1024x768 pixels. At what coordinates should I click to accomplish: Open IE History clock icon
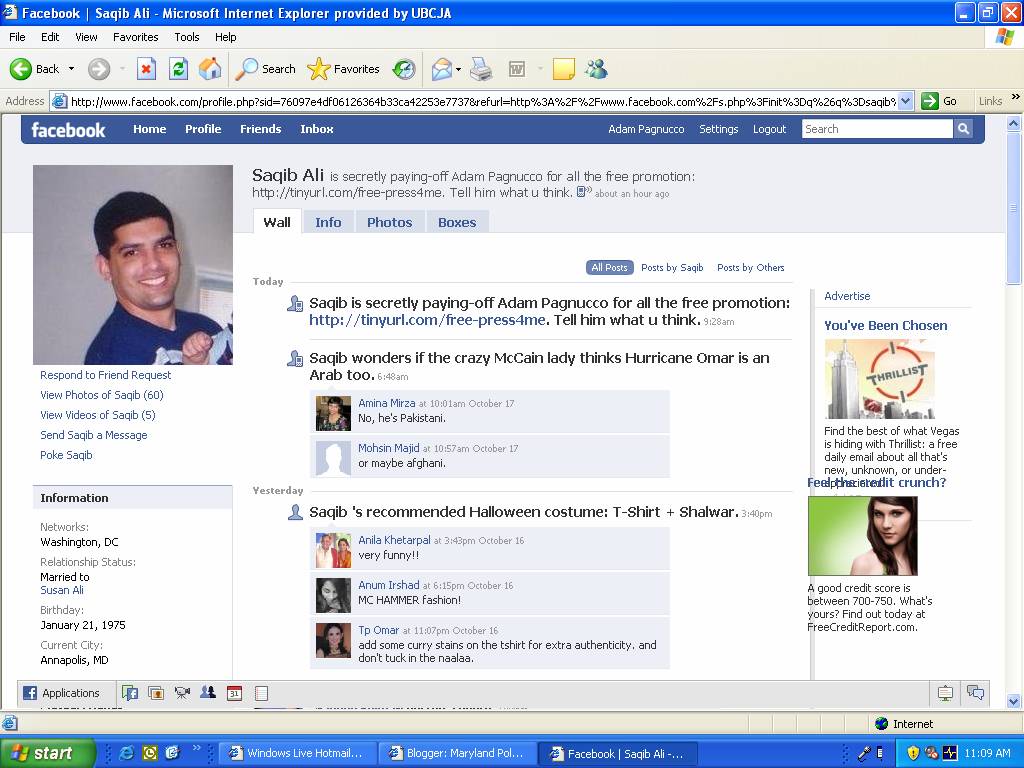(404, 69)
